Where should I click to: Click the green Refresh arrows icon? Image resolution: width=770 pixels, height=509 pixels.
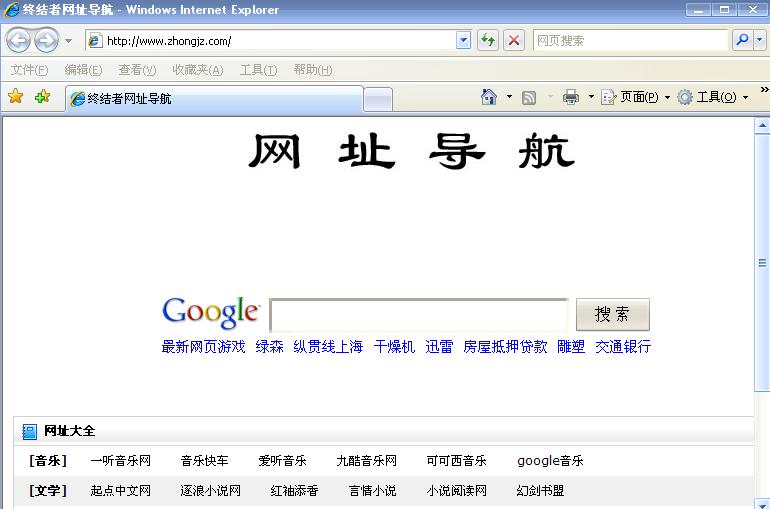pos(488,40)
